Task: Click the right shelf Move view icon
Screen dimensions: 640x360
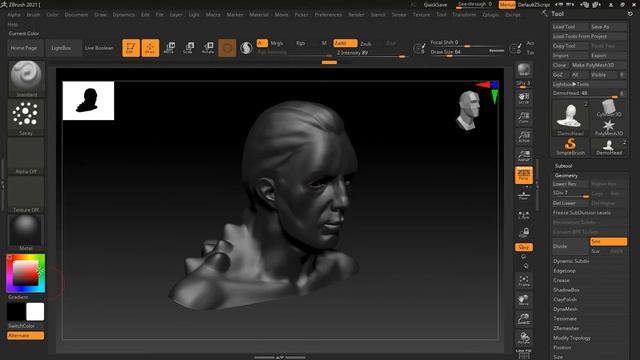Action: [524, 300]
